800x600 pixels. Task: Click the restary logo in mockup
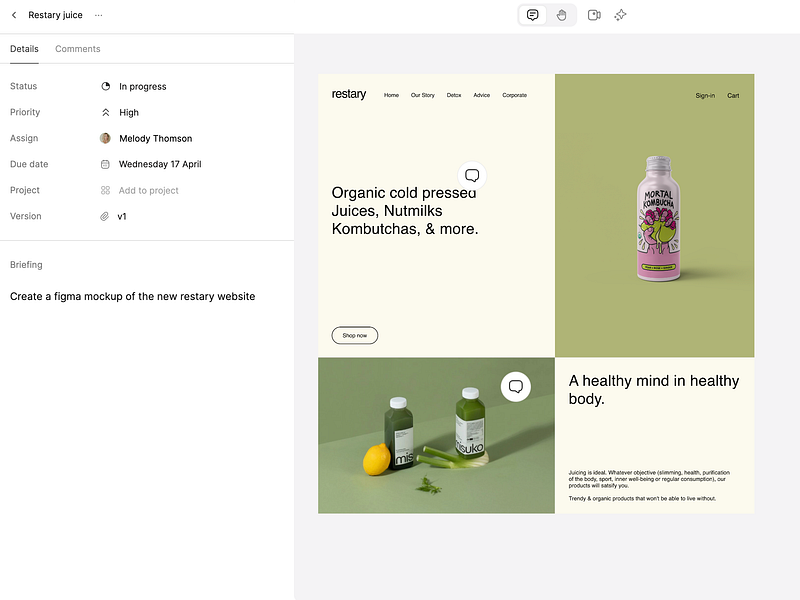pyautogui.click(x=349, y=94)
